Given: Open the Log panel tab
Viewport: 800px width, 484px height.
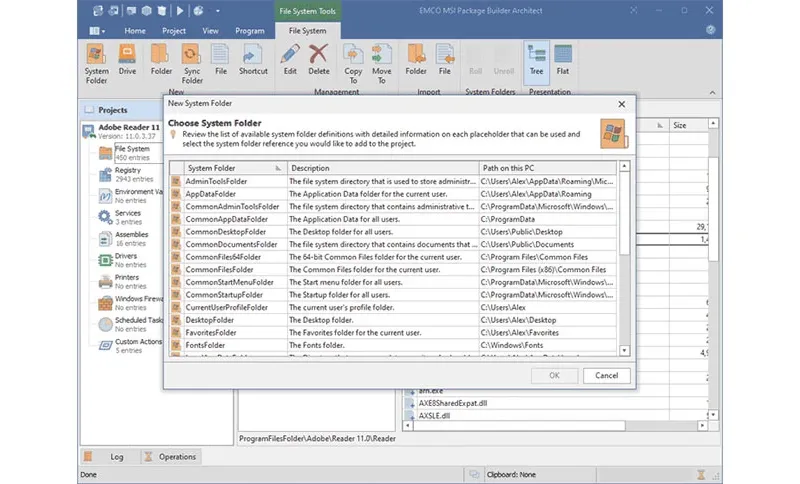Looking at the screenshot, I should 110,457.
